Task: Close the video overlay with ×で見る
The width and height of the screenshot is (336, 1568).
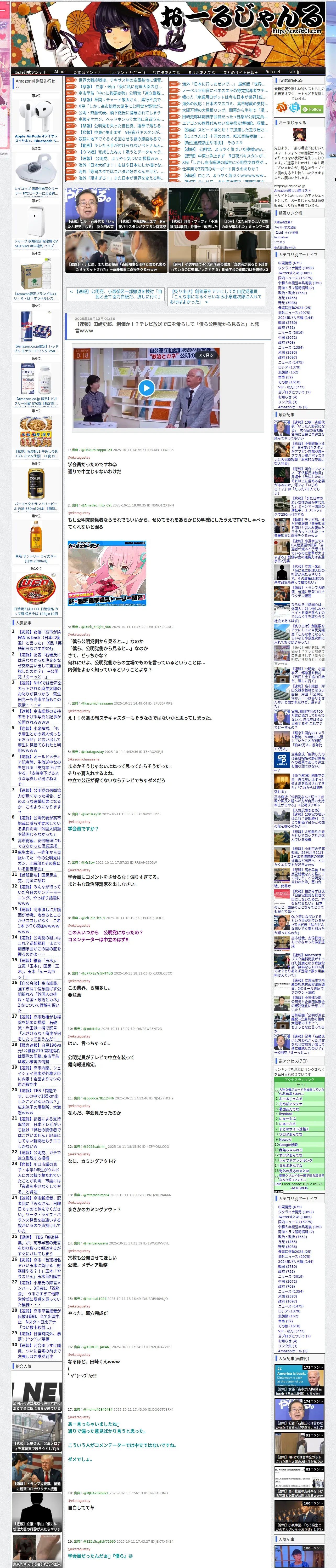Action: point(206,355)
